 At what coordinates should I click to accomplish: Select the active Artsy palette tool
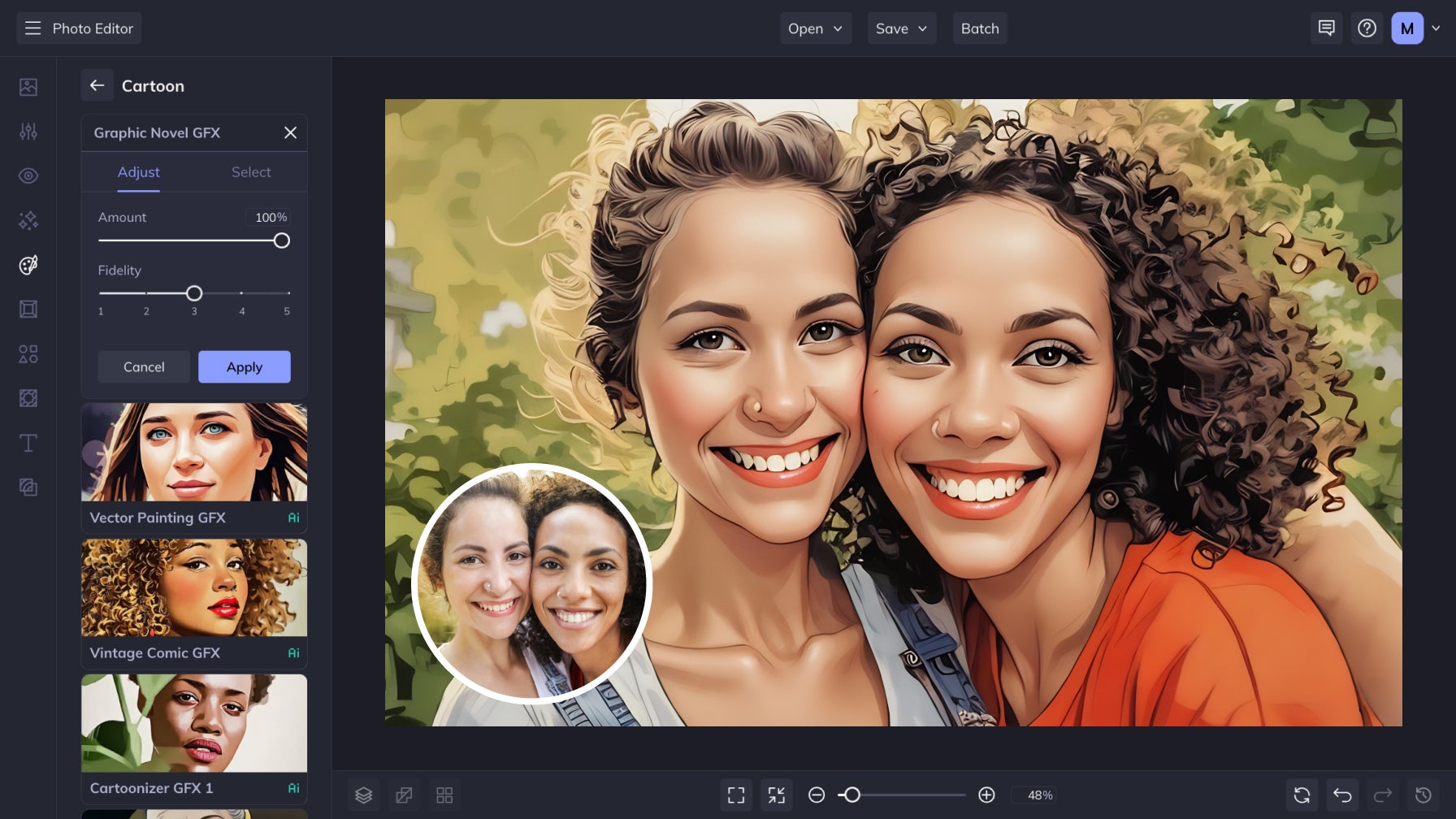(x=28, y=264)
